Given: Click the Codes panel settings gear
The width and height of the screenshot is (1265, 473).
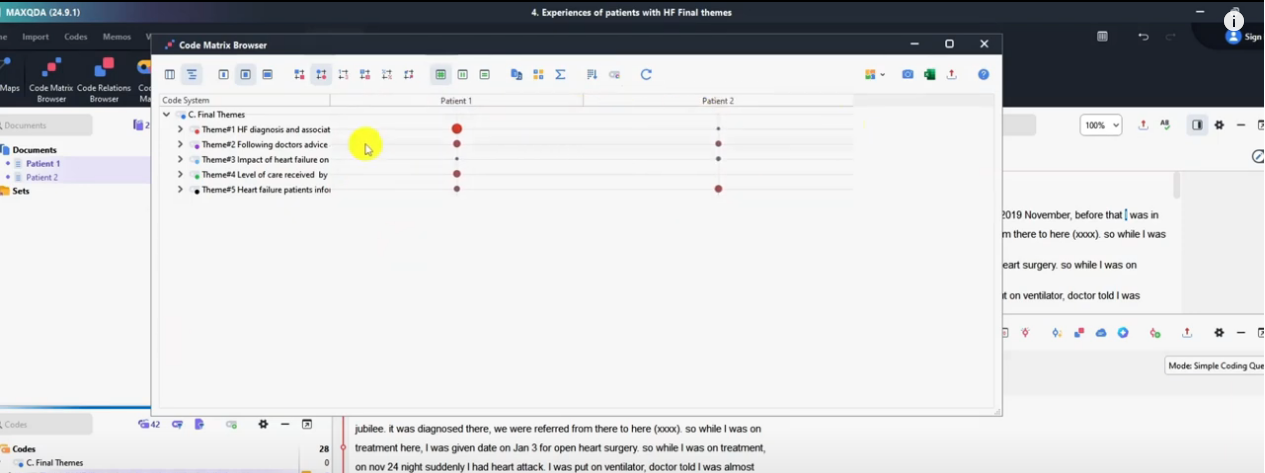Looking at the screenshot, I should tap(263, 424).
